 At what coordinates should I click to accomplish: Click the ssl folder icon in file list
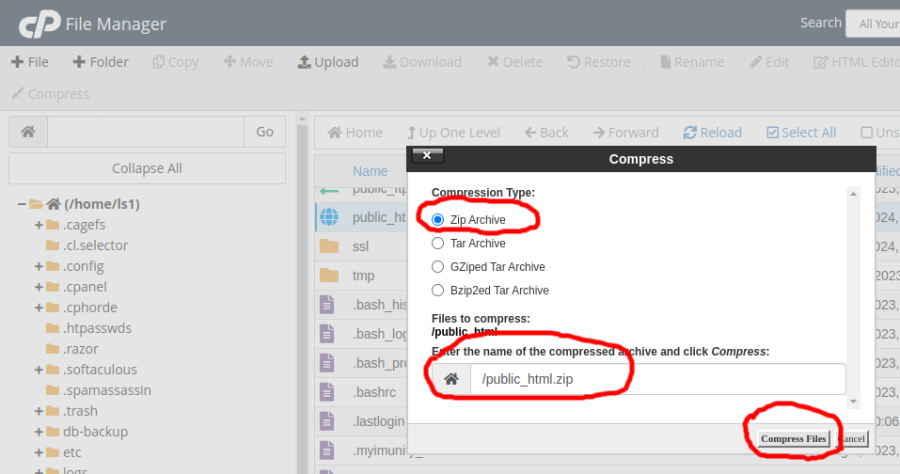pyautogui.click(x=329, y=246)
